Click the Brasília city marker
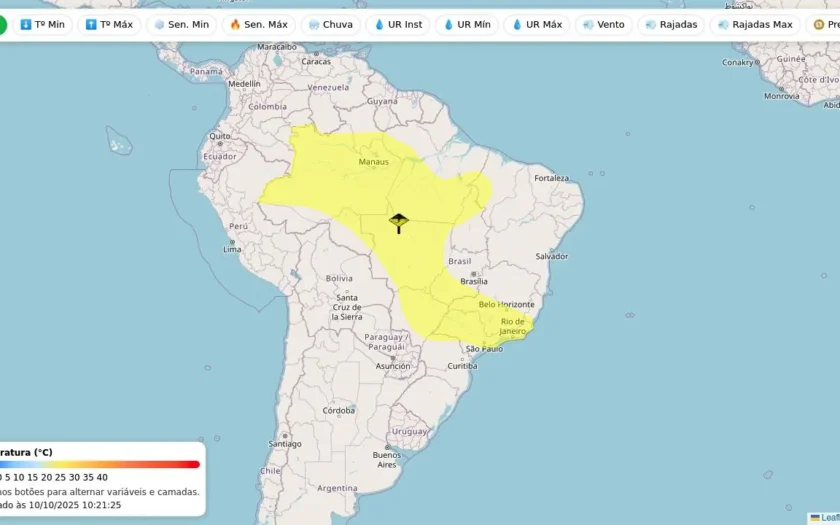Viewport: 840px width, 525px height. [474, 274]
